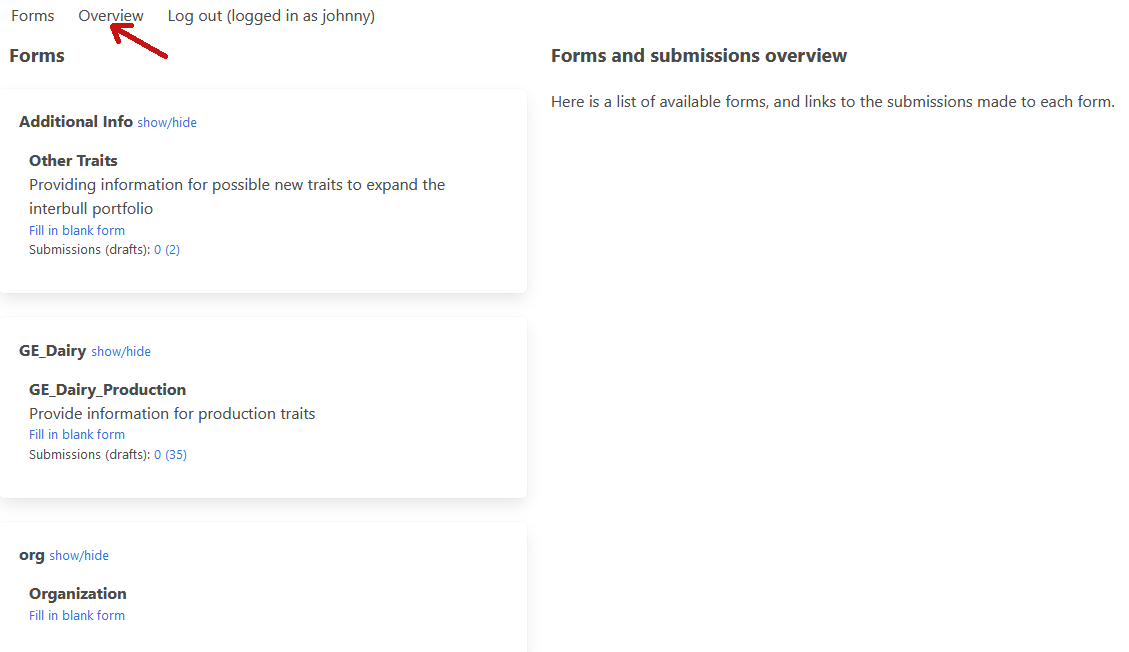Collapse the GE_Dairy group via show/hide
1129x652 pixels.
click(121, 352)
